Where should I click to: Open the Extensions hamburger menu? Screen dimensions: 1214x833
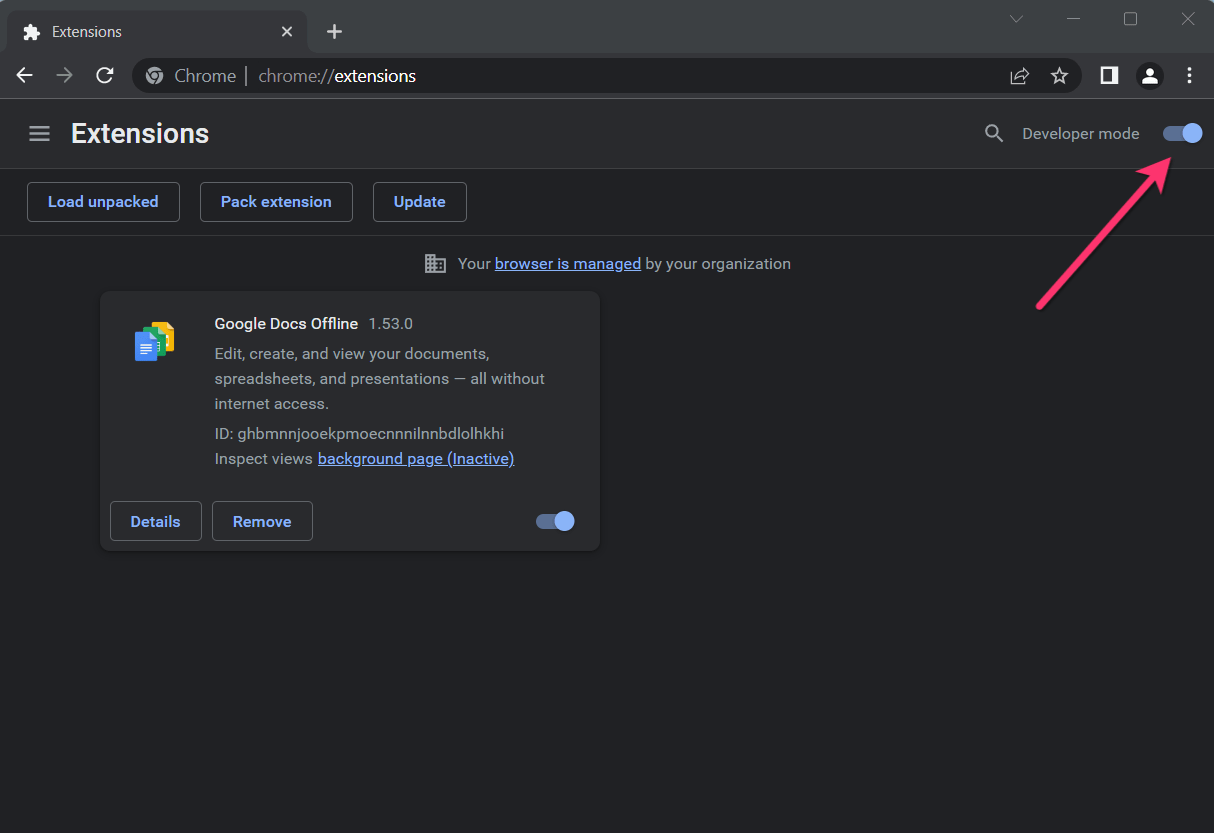[x=39, y=133]
